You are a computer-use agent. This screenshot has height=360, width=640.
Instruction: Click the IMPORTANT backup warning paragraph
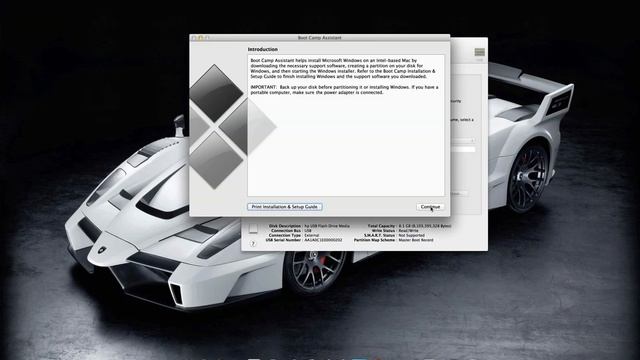(x=344, y=90)
